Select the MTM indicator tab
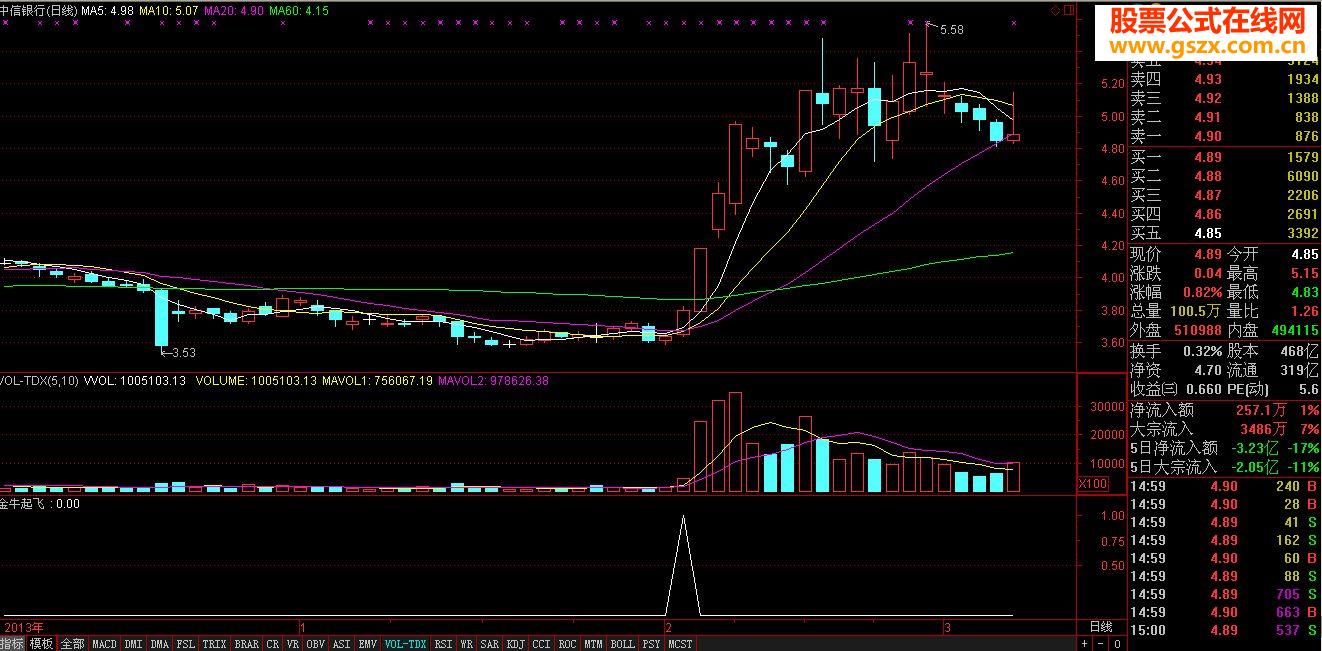 [x=594, y=644]
